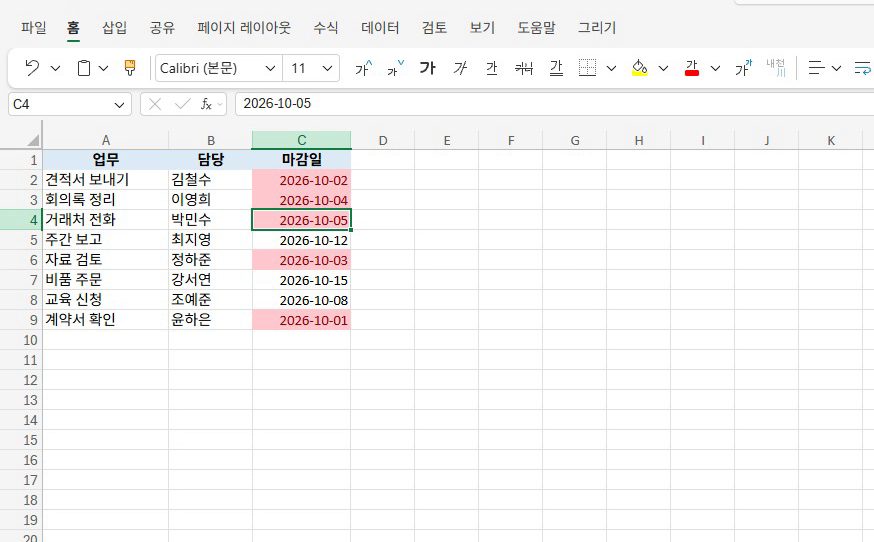Open font color palette arrow
This screenshot has width=874, height=542.
pos(715,68)
